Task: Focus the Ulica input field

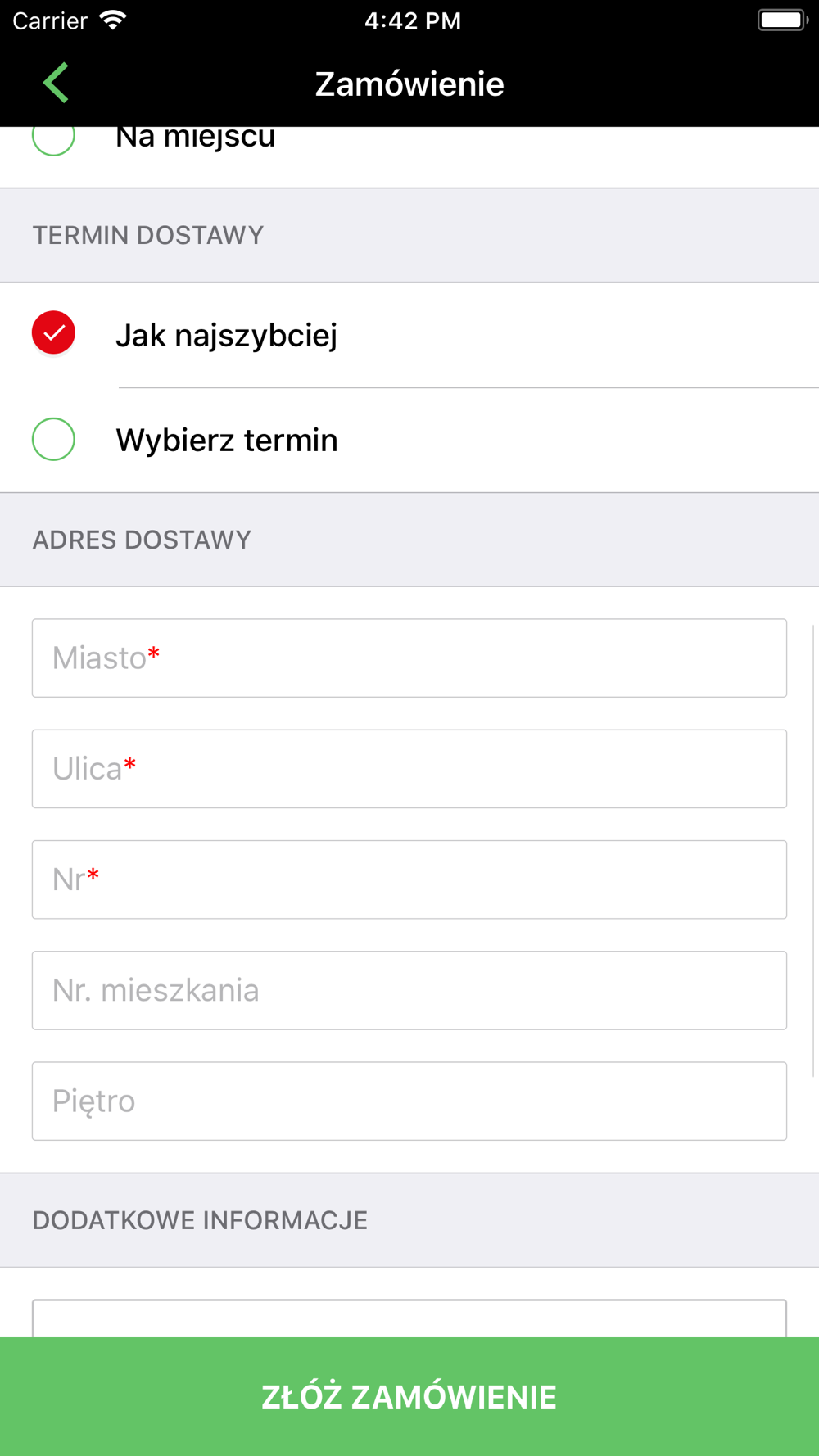Action: (x=409, y=769)
